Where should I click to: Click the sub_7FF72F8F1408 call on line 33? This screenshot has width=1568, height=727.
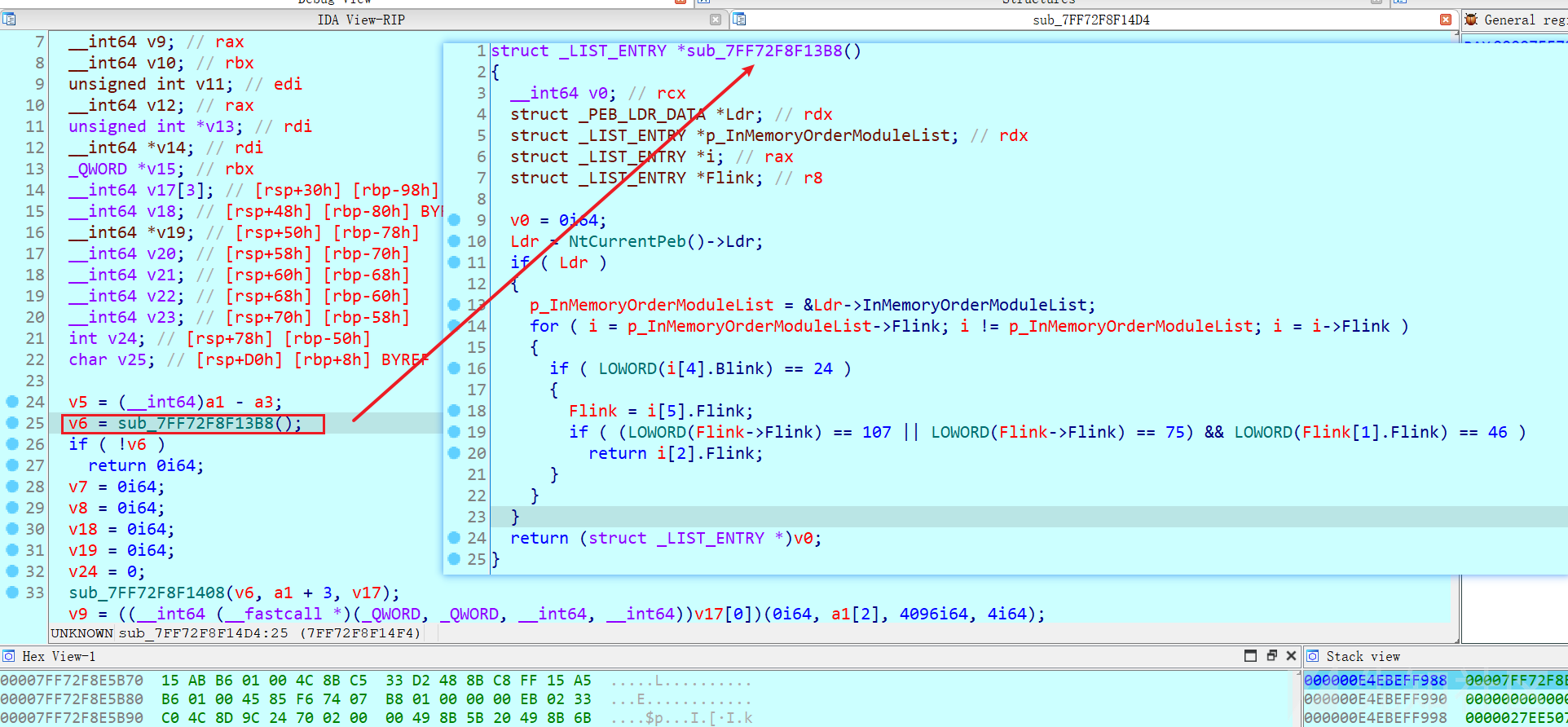147,593
